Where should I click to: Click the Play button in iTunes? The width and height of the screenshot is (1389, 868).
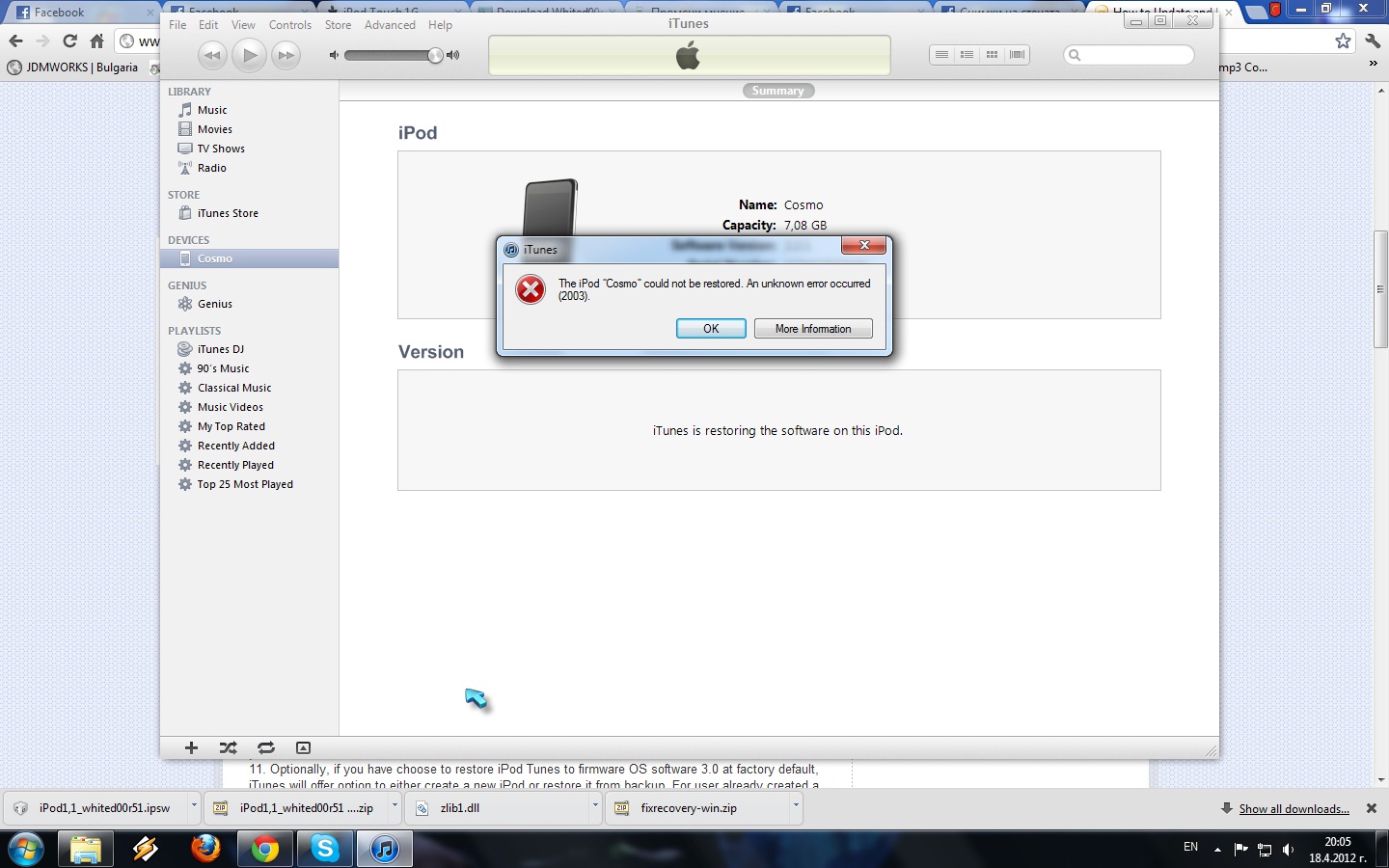(x=250, y=55)
